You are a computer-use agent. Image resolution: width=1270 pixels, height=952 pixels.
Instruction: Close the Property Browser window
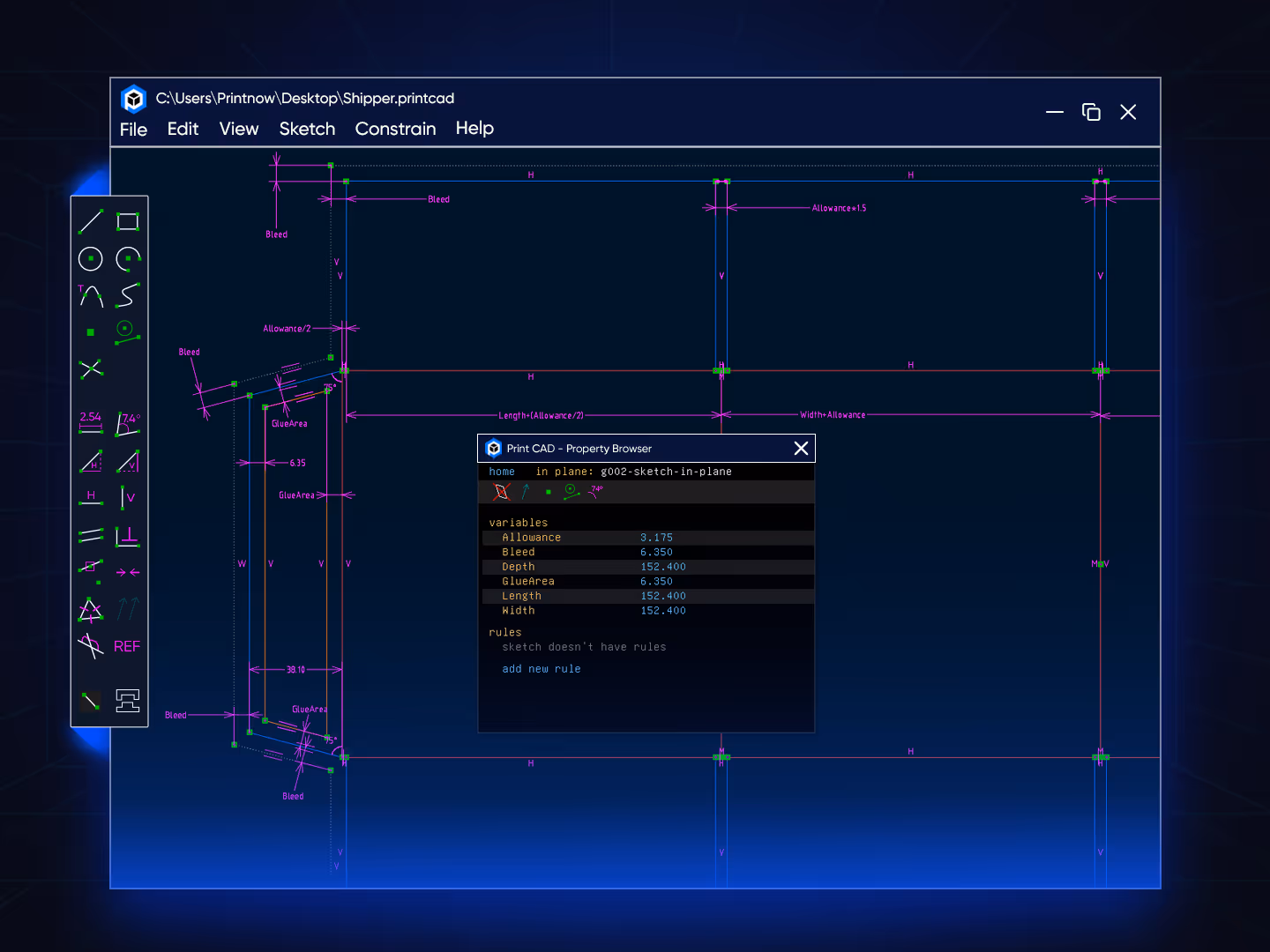801,449
